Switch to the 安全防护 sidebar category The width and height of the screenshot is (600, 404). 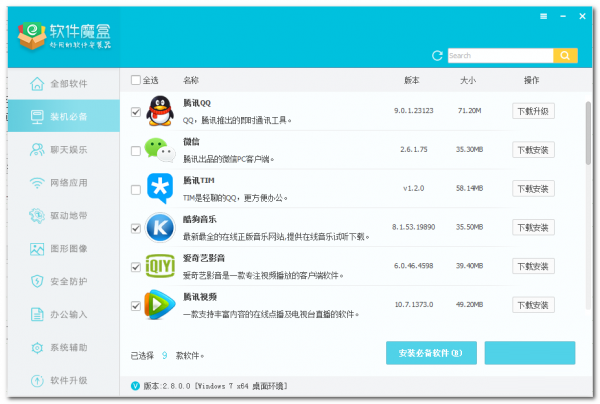pos(62,281)
